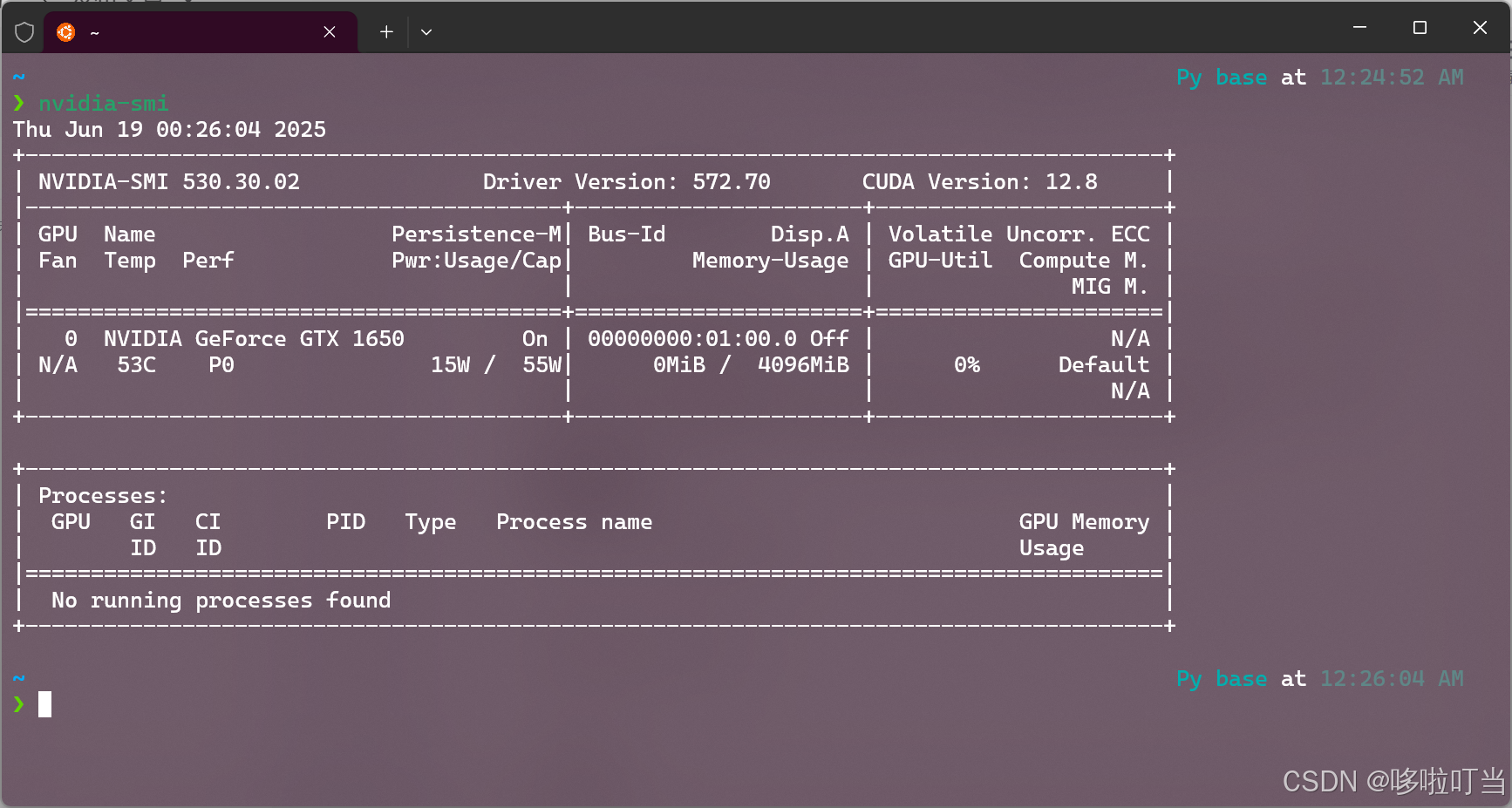The width and height of the screenshot is (1512, 808).
Task: Close the current Ubuntu tab
Action: 329,31
